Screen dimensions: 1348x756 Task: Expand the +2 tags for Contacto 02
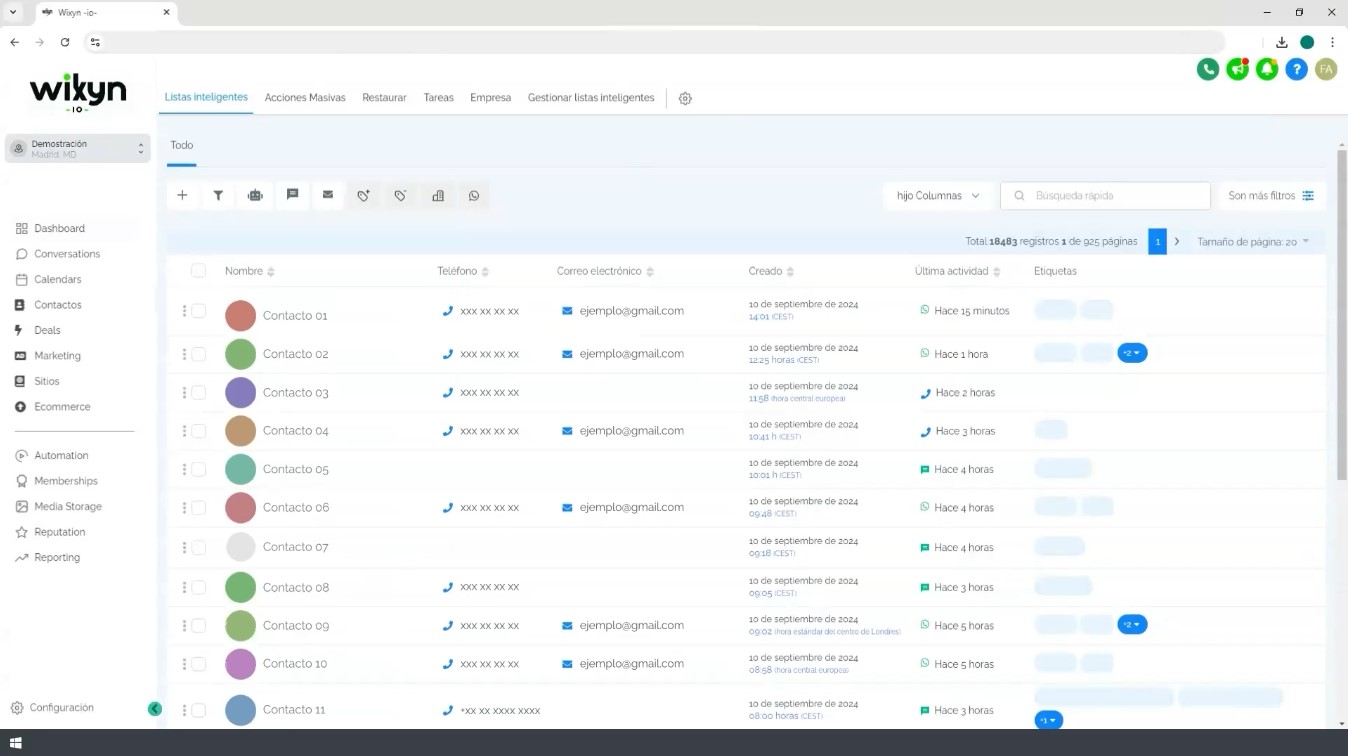[x=1132, y=353]
